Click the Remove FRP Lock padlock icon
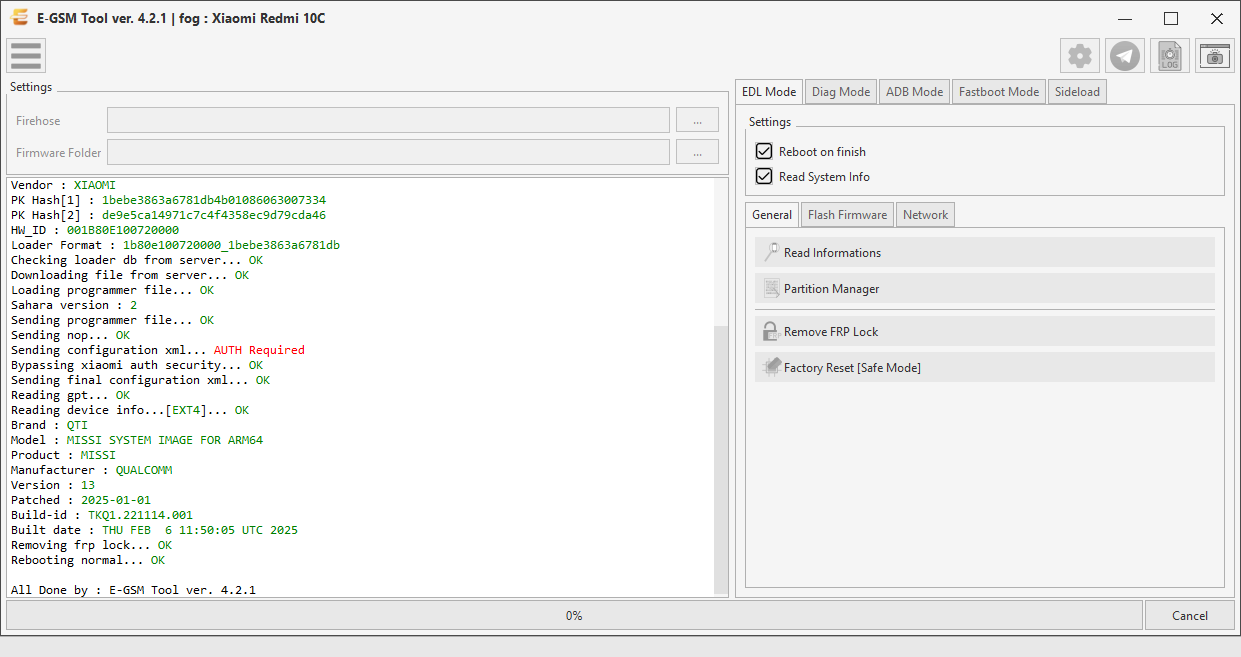The image size is (1241, 657). pyautogui.click(x=771, y=331)
